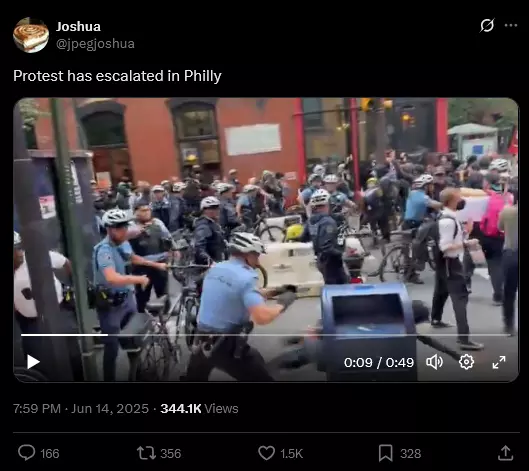Screen dimensions: 529x471
Task: Open the 7:59 PM Jun 14, 2025 timestamp
Action: click(81, 409)
